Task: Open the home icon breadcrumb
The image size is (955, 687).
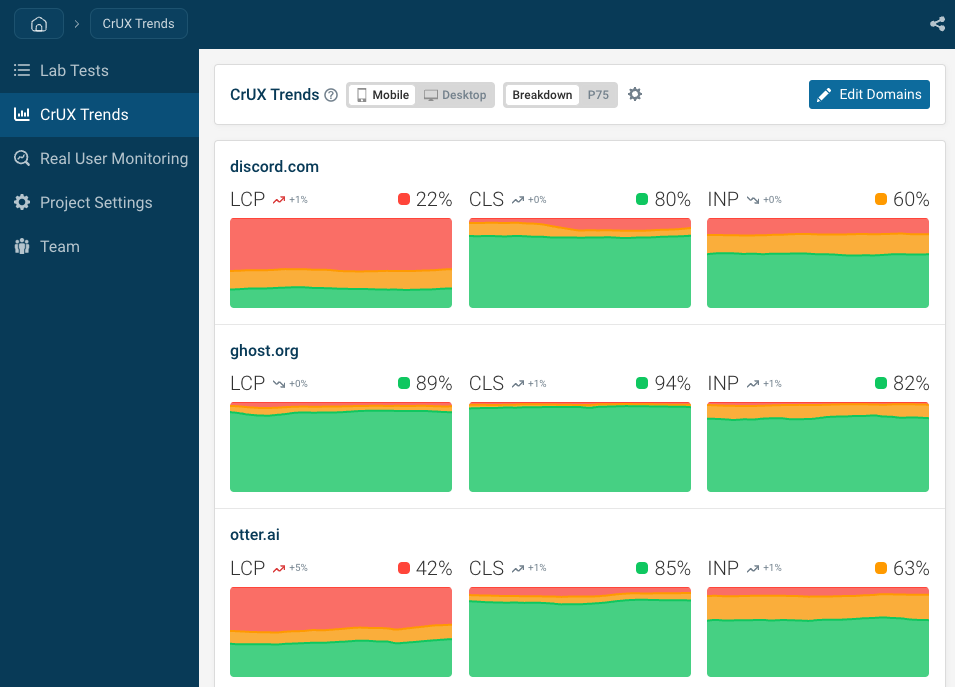Action: (39, 24)
